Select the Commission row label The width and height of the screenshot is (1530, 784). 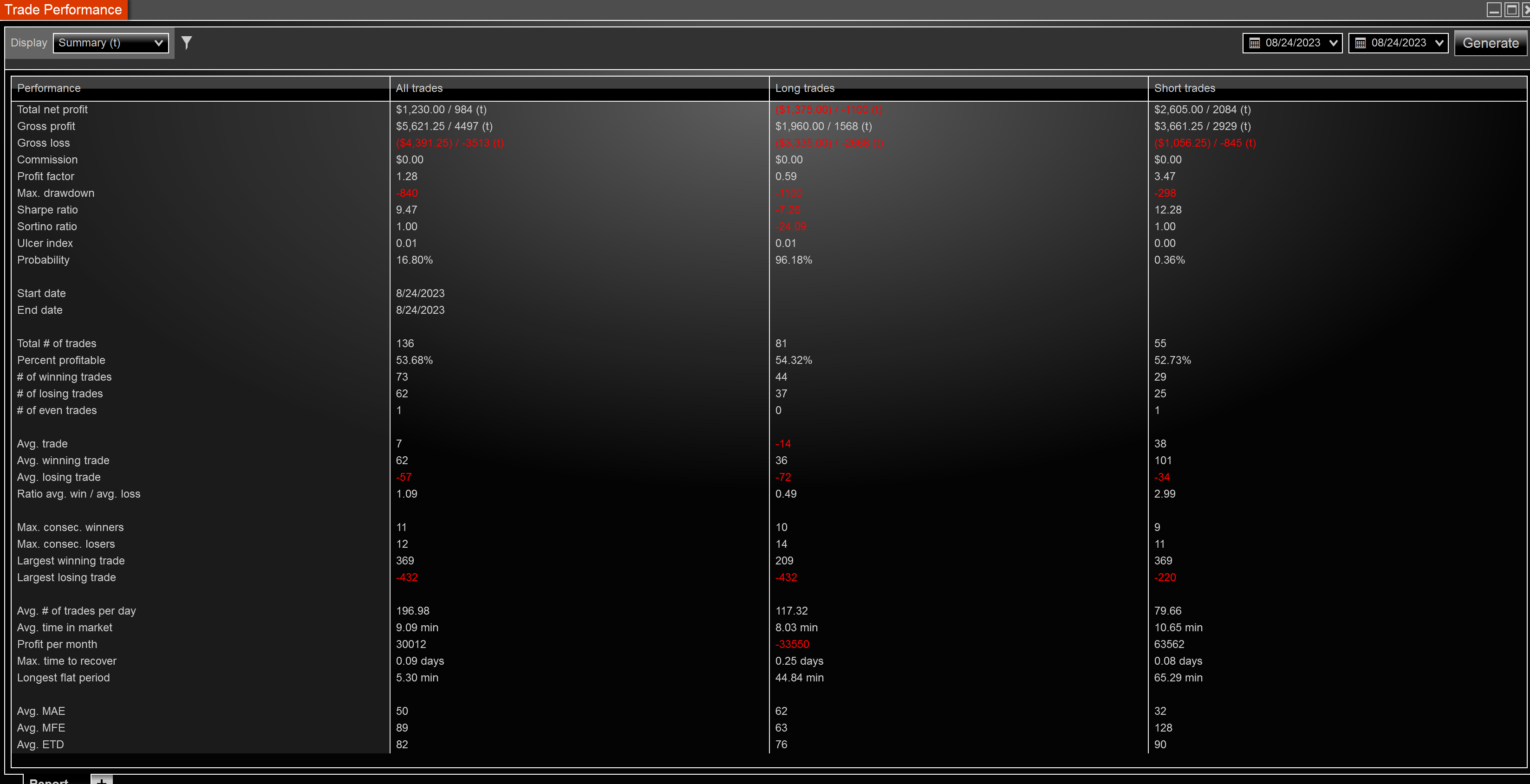click(47, 159)
